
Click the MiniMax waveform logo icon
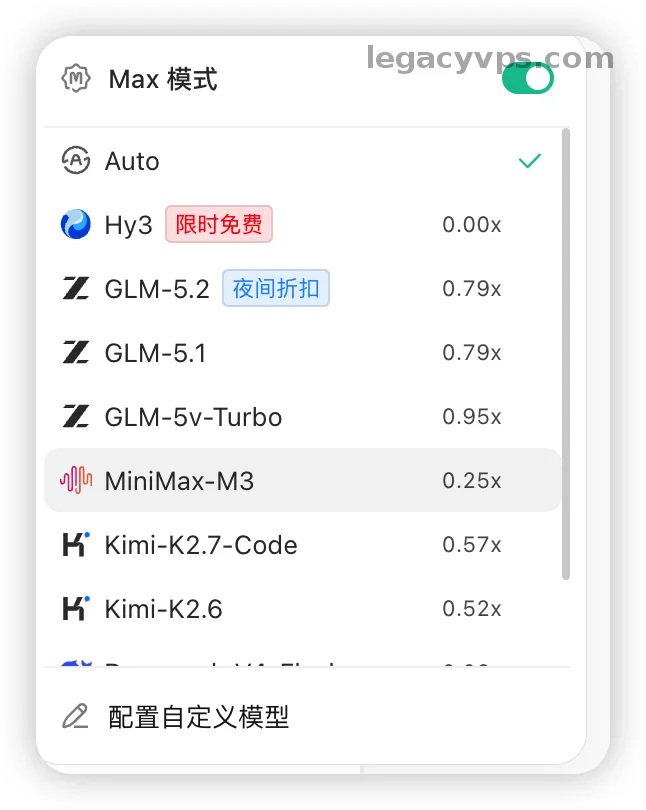click(75, 480)
